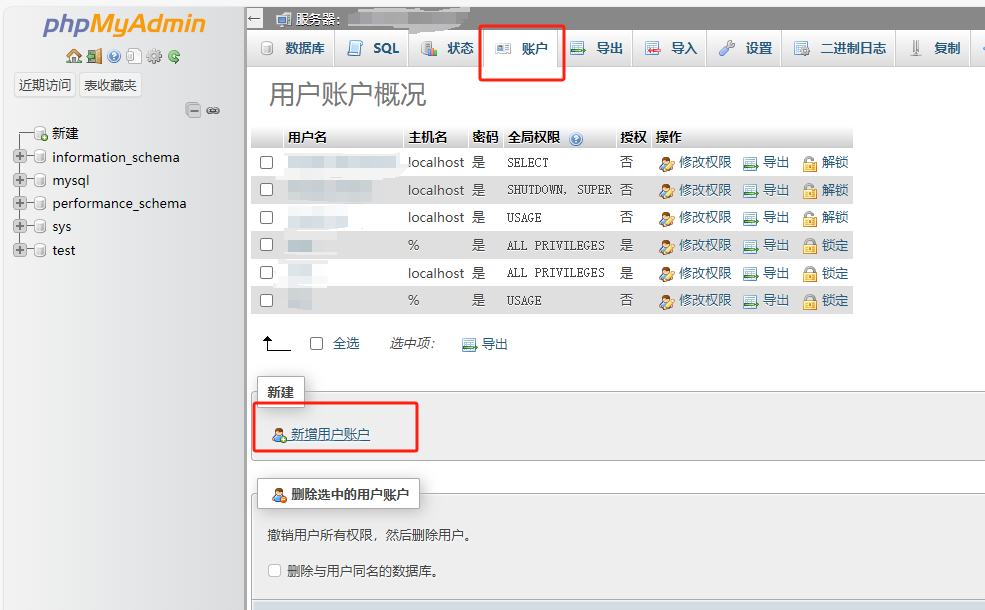Click the help icon beside 全局权限
The image size is (985, 610).
(x=576, y=138)
